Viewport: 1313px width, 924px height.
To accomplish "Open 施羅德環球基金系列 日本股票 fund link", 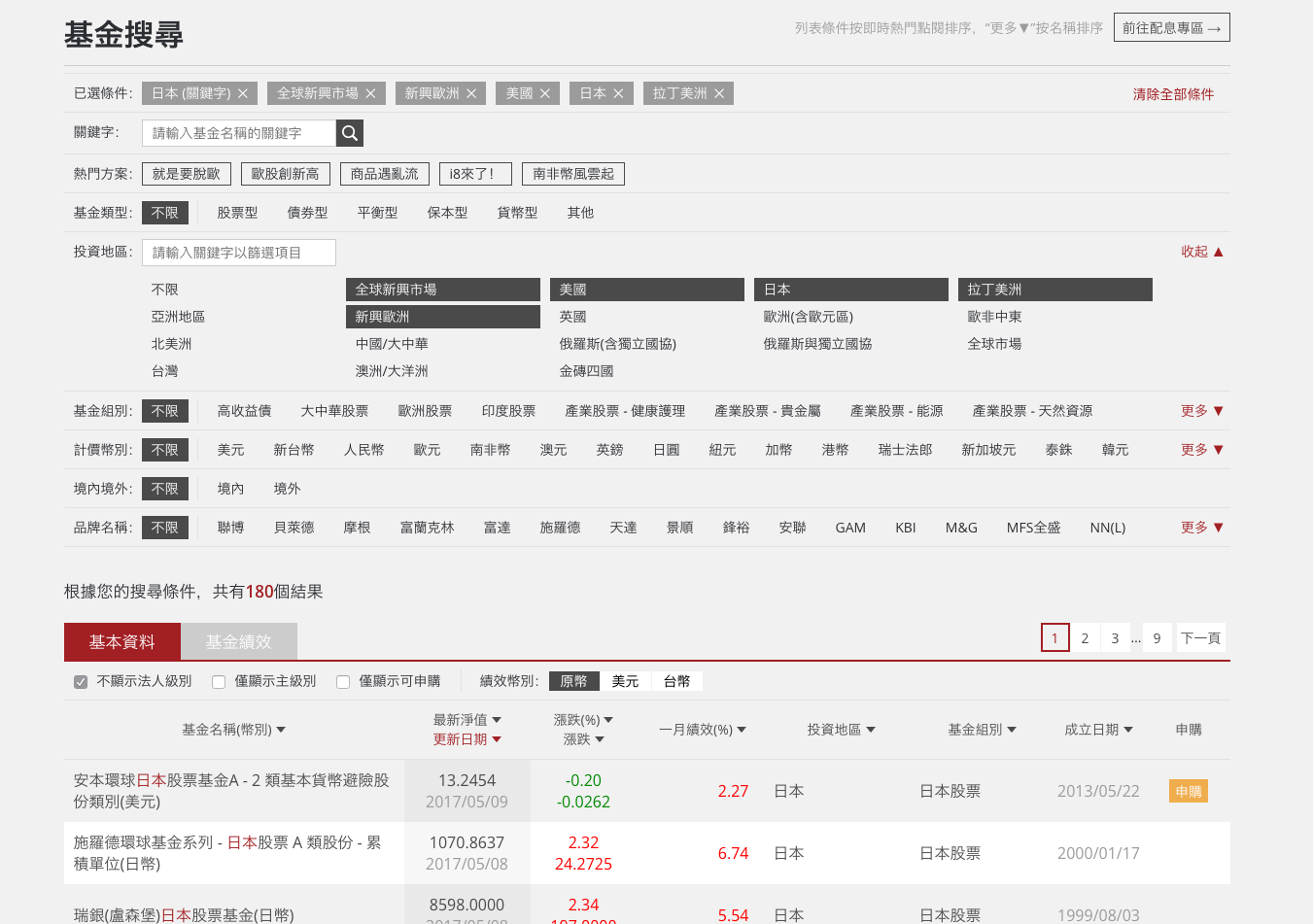I will coord(227,853).
